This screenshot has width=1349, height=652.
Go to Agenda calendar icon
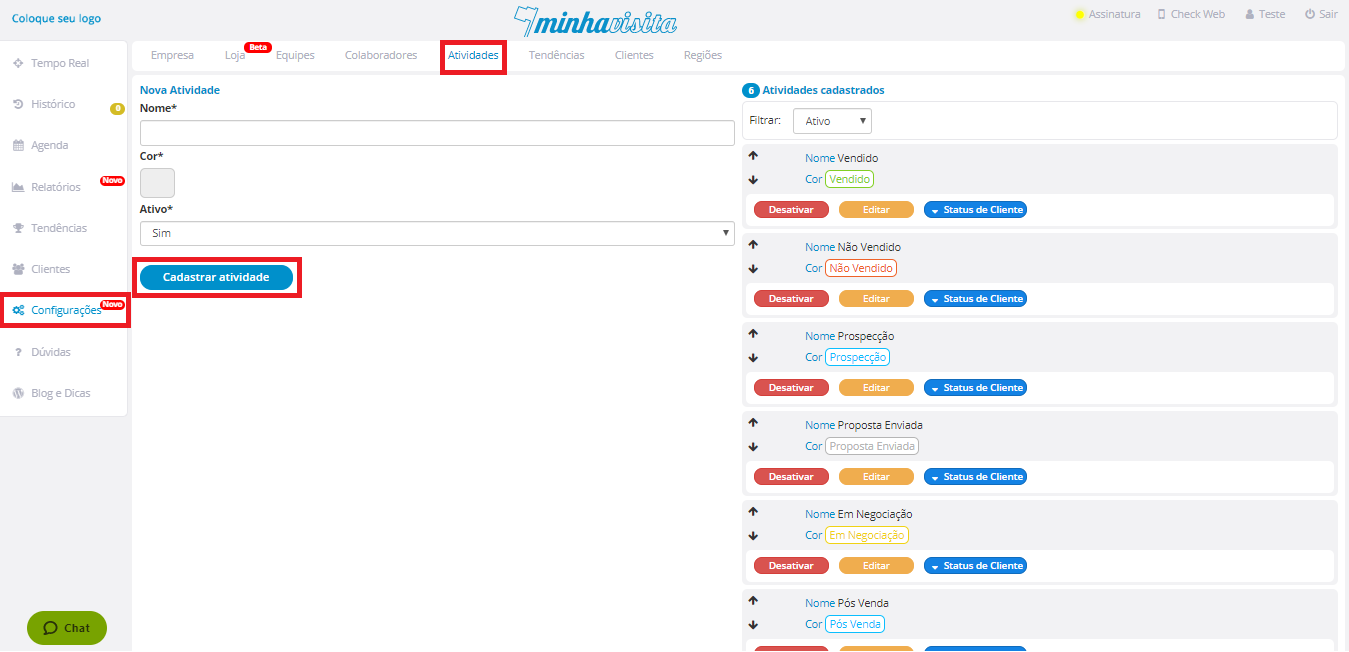coord(18,146)
